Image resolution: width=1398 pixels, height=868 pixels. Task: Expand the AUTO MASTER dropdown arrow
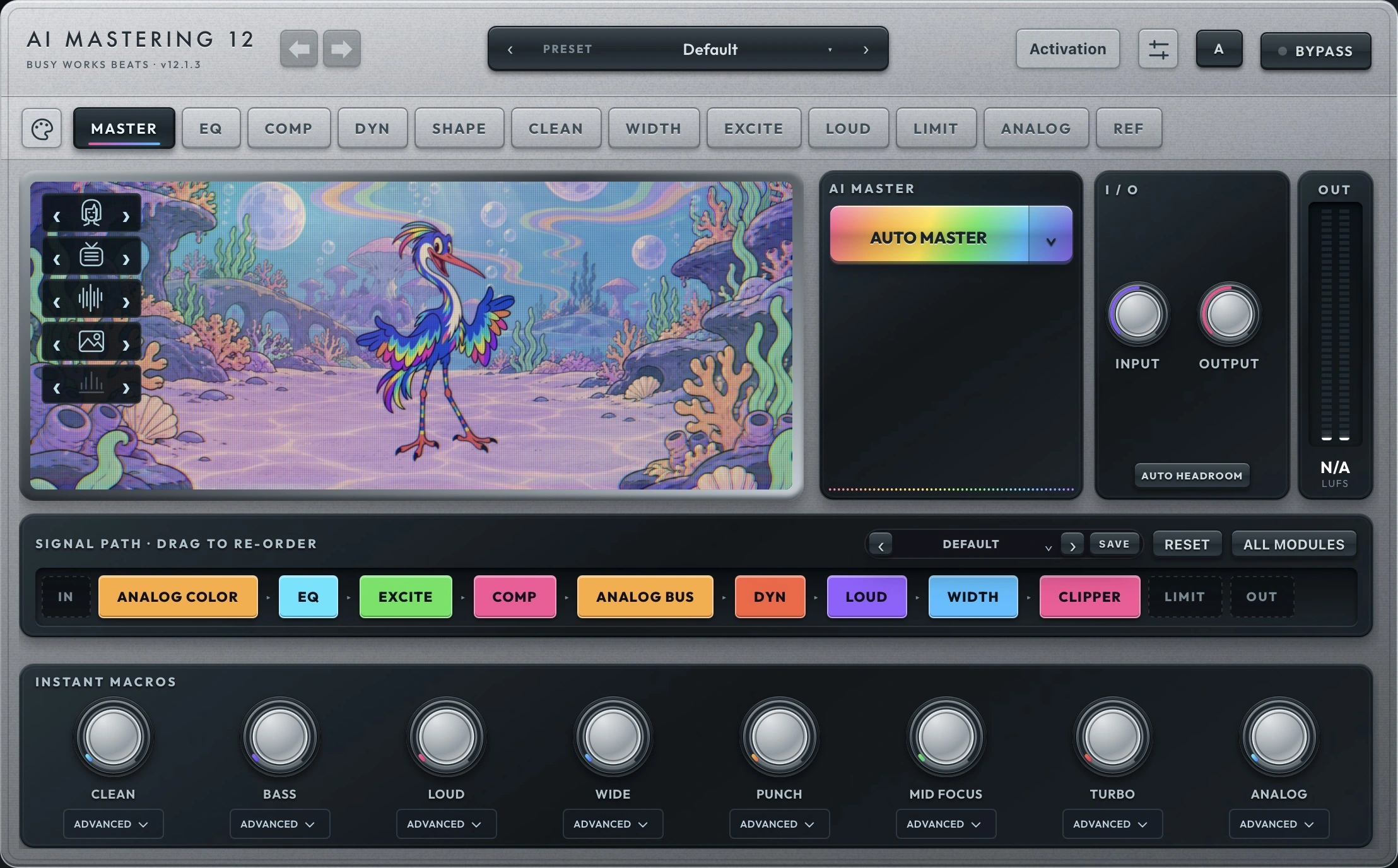(x=1051, y=235)
